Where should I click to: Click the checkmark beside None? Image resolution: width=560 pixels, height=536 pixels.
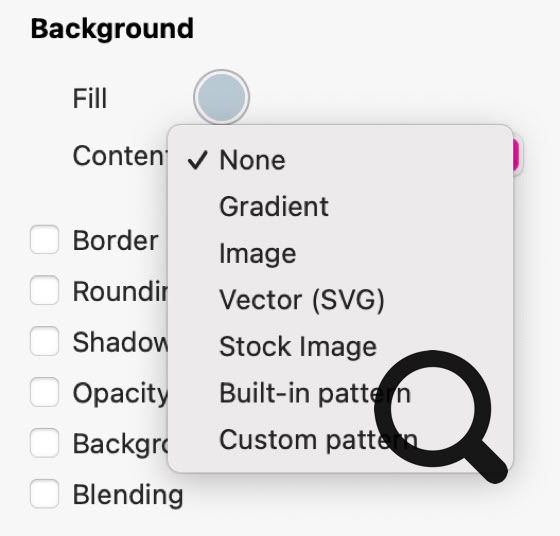tap(198, 160)
